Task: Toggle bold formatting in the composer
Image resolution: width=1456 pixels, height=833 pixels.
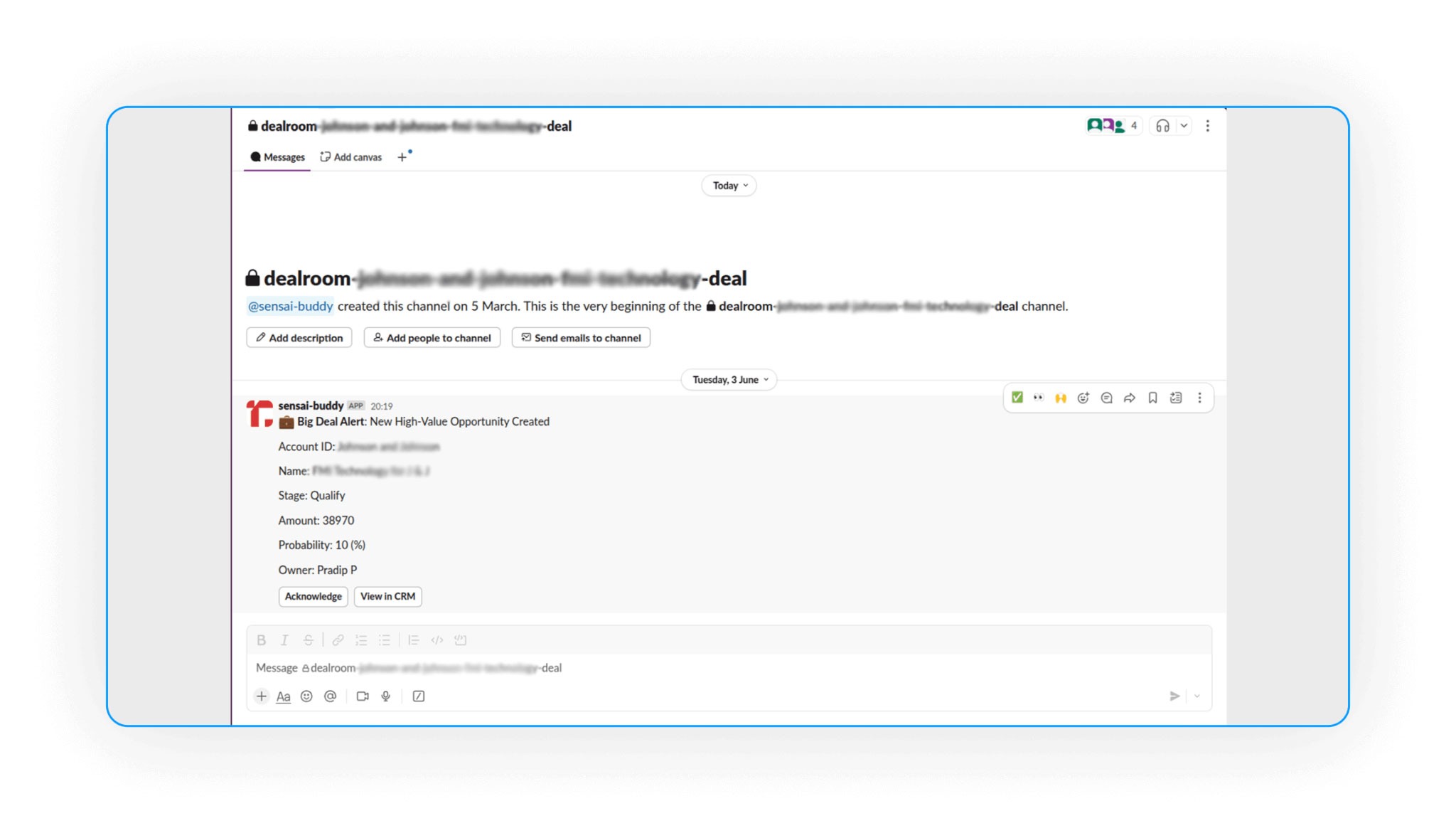Action: (261, 640)
